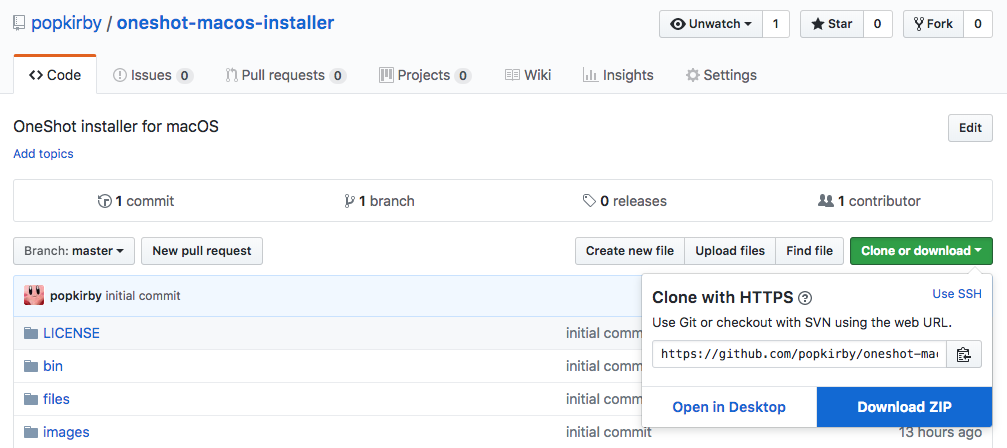Click the images row initial commit message
Image resolution: width=1007 pixels, height=448 pixels.
(610, 432)
